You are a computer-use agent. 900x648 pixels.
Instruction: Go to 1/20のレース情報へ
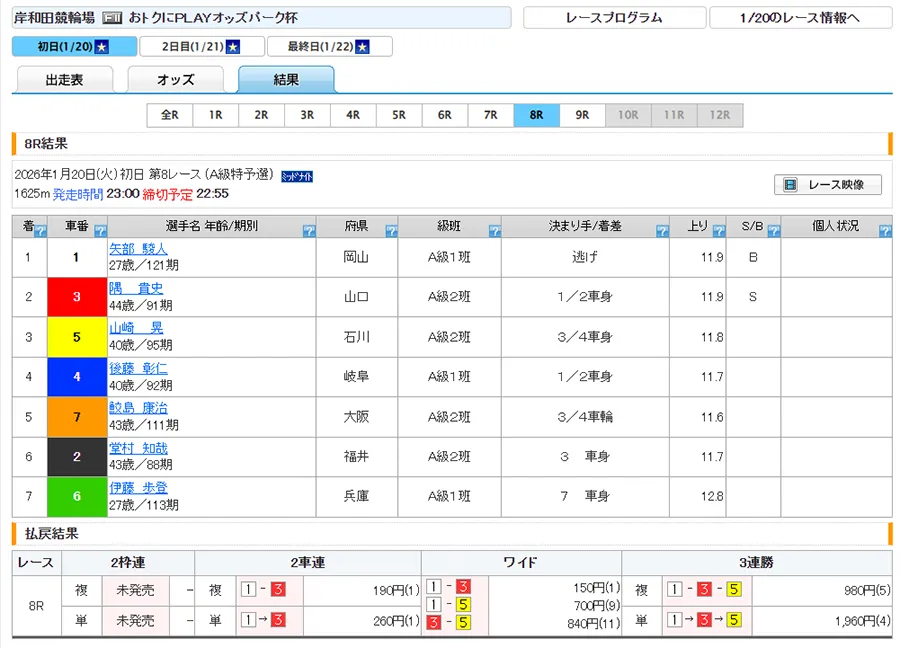800,18
